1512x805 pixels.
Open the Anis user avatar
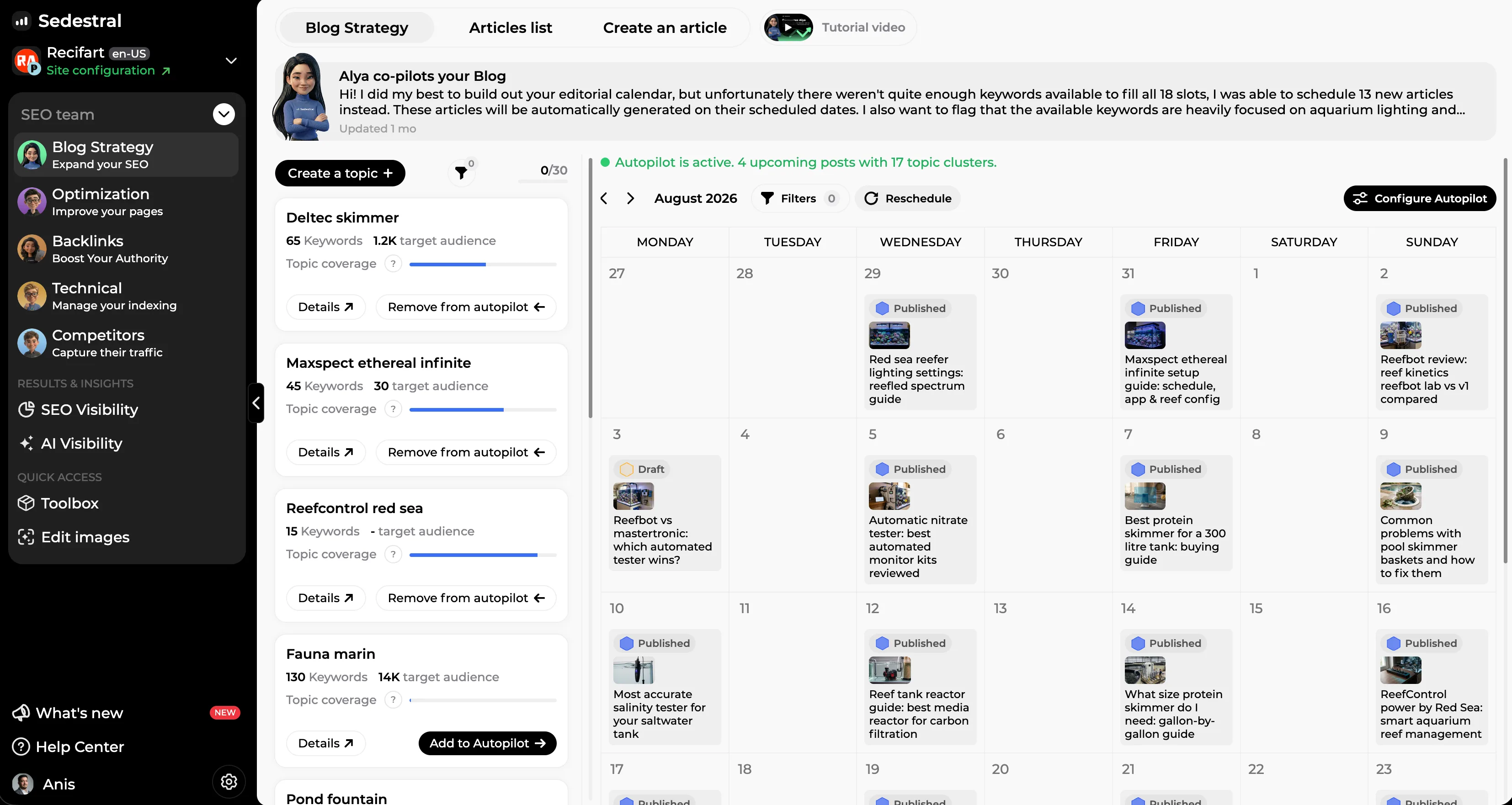23,784
